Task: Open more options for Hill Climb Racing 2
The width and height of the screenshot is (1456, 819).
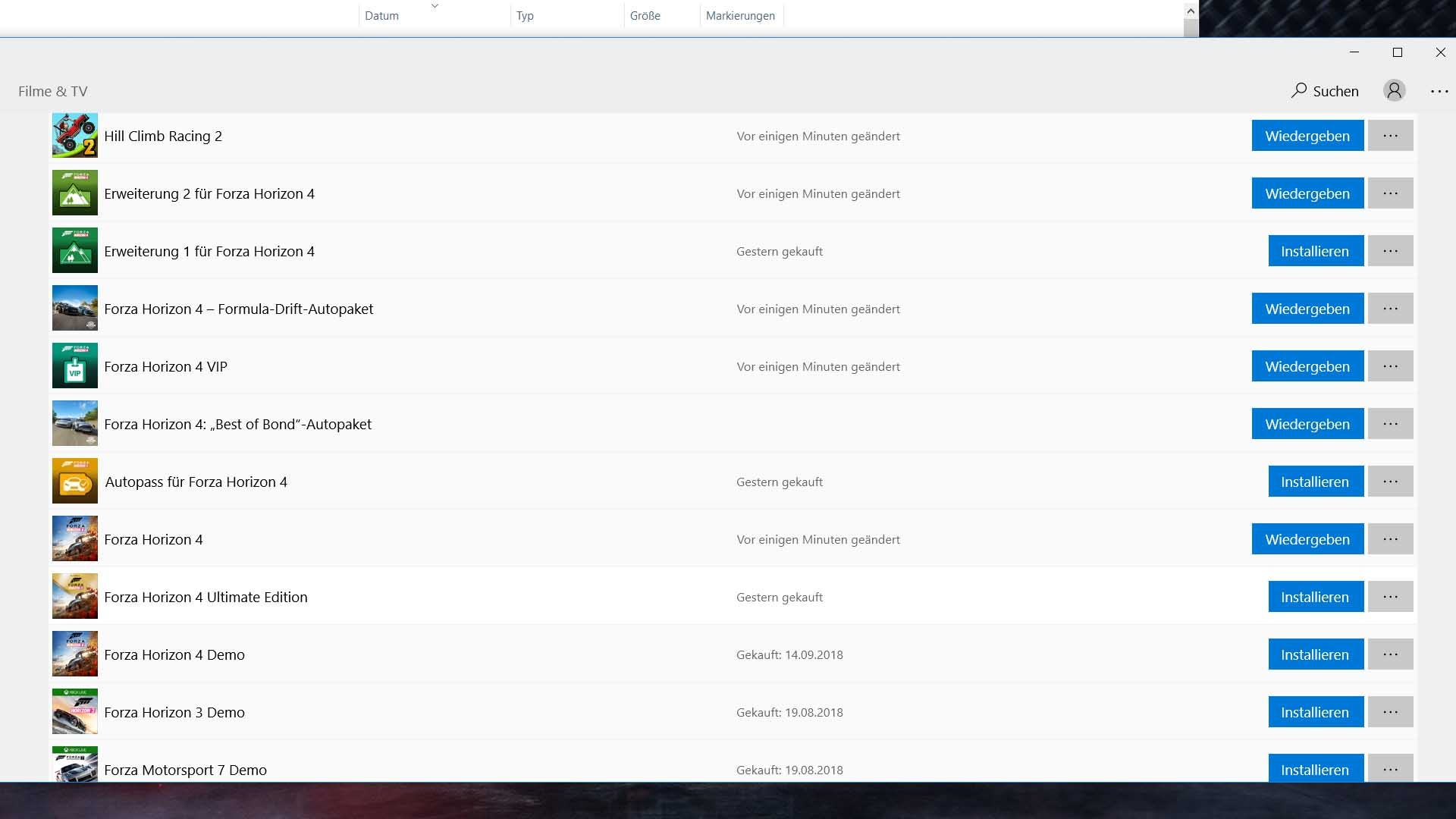Action: 1390,136
